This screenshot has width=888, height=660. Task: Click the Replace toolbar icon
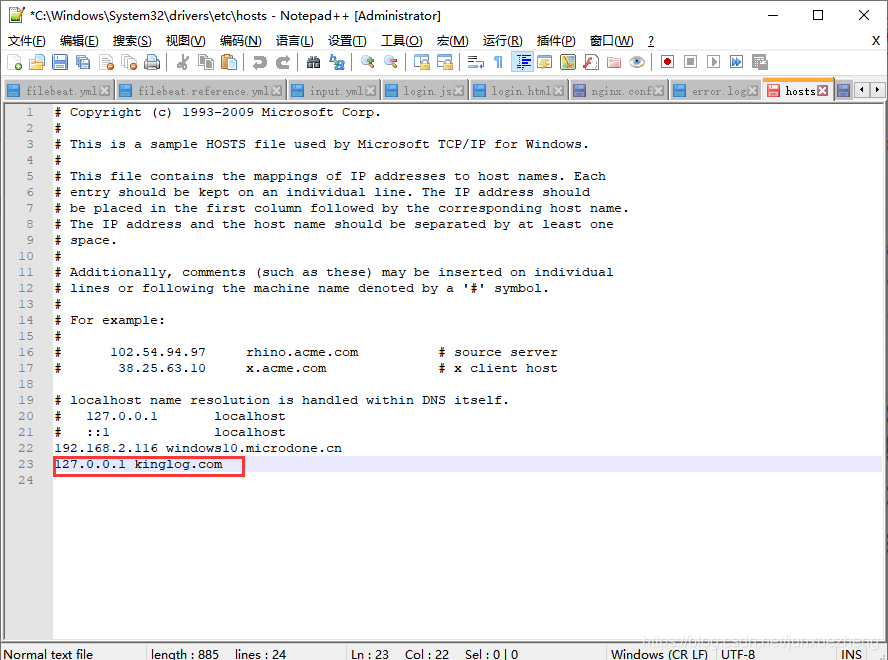tap(336, 62)
